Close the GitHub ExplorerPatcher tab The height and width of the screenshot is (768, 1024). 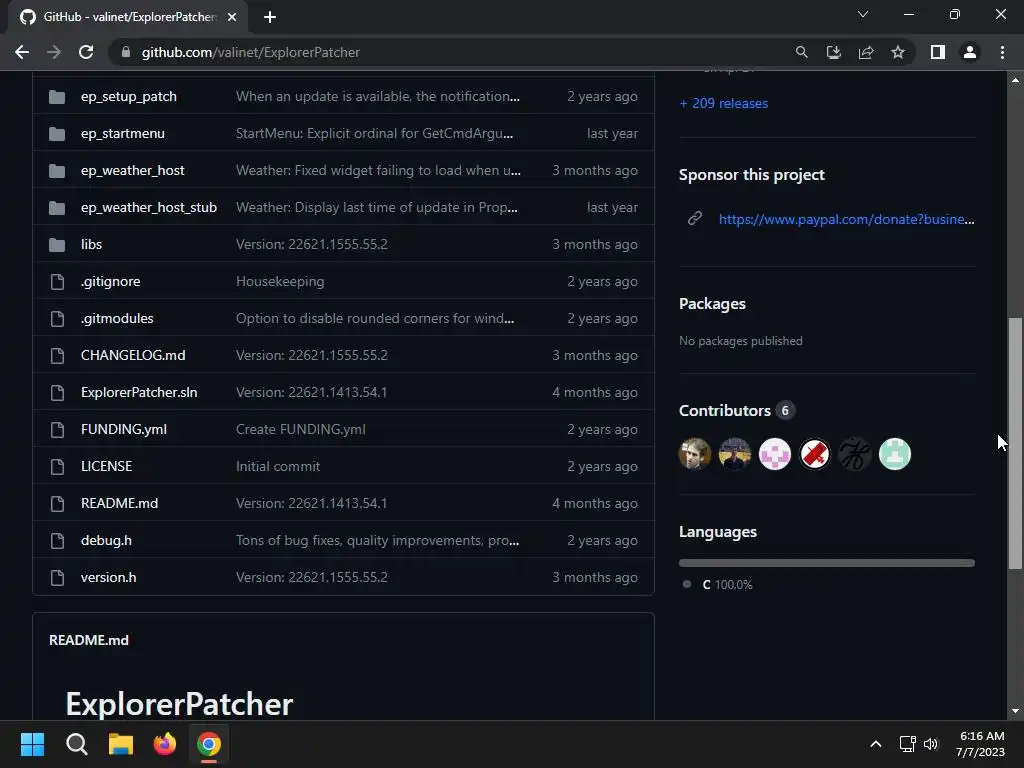[232, 17]
